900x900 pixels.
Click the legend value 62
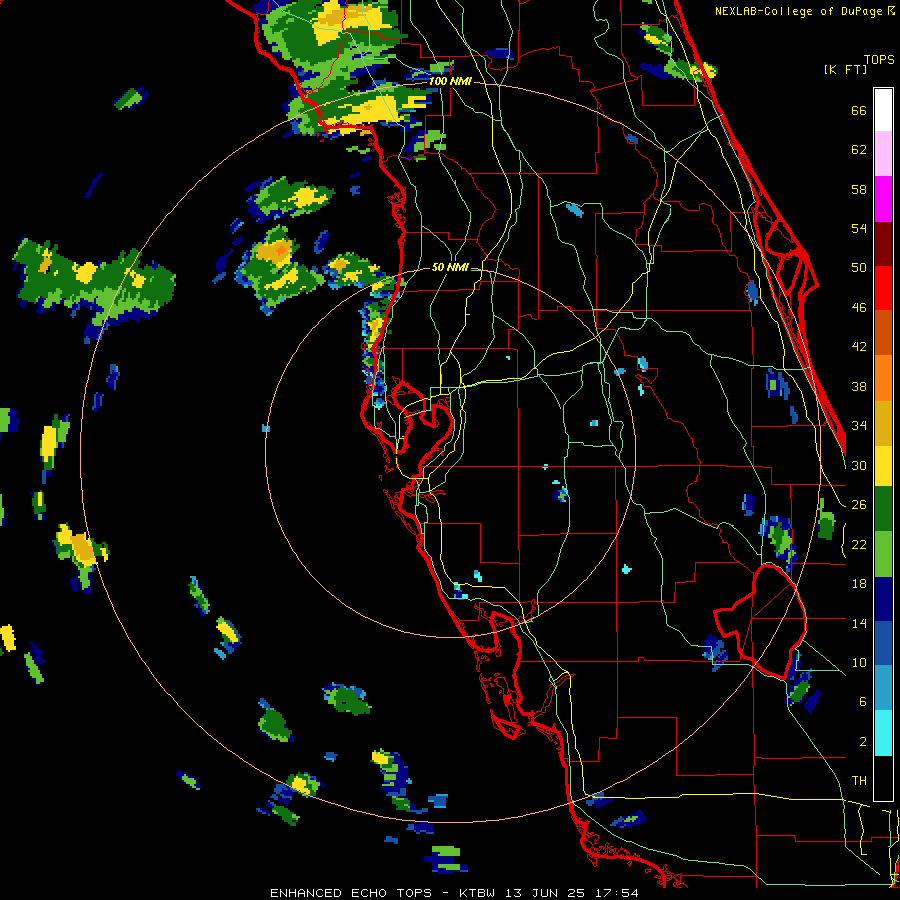(859, 150)
